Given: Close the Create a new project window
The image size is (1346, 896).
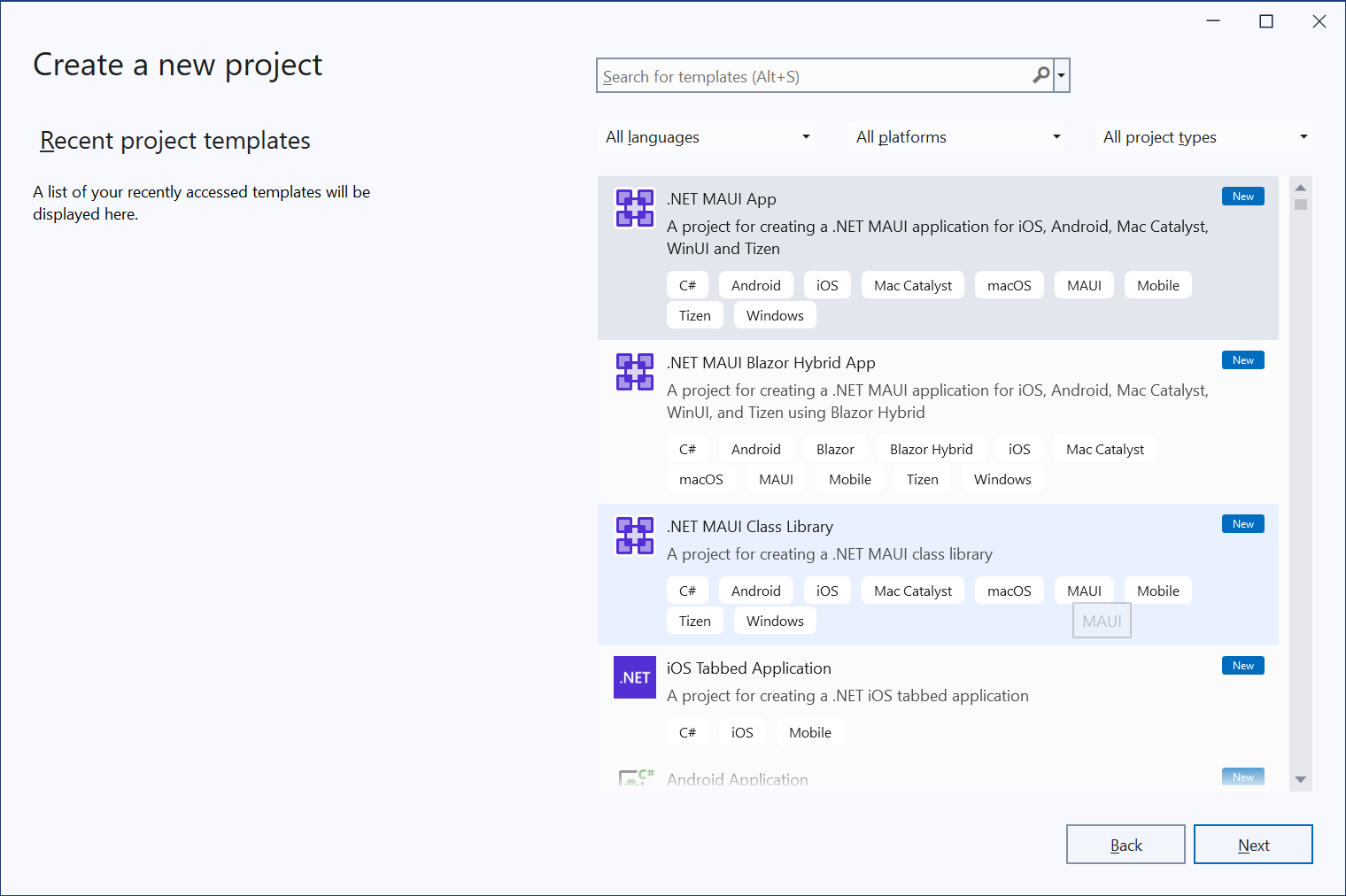Looking at the screenshot, I should coord(1319,21).
